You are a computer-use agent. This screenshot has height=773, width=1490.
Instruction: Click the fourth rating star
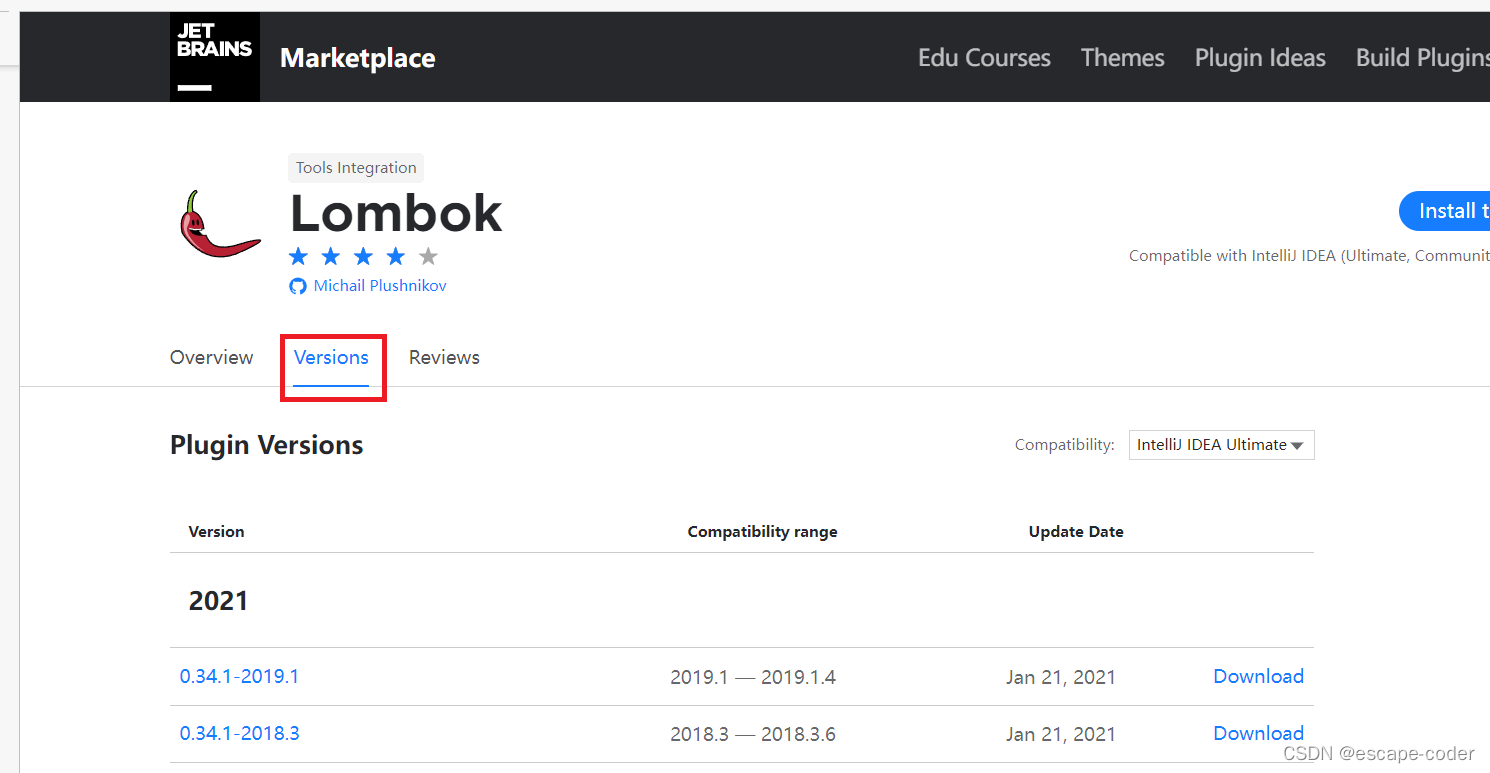[x=396, y=256]
